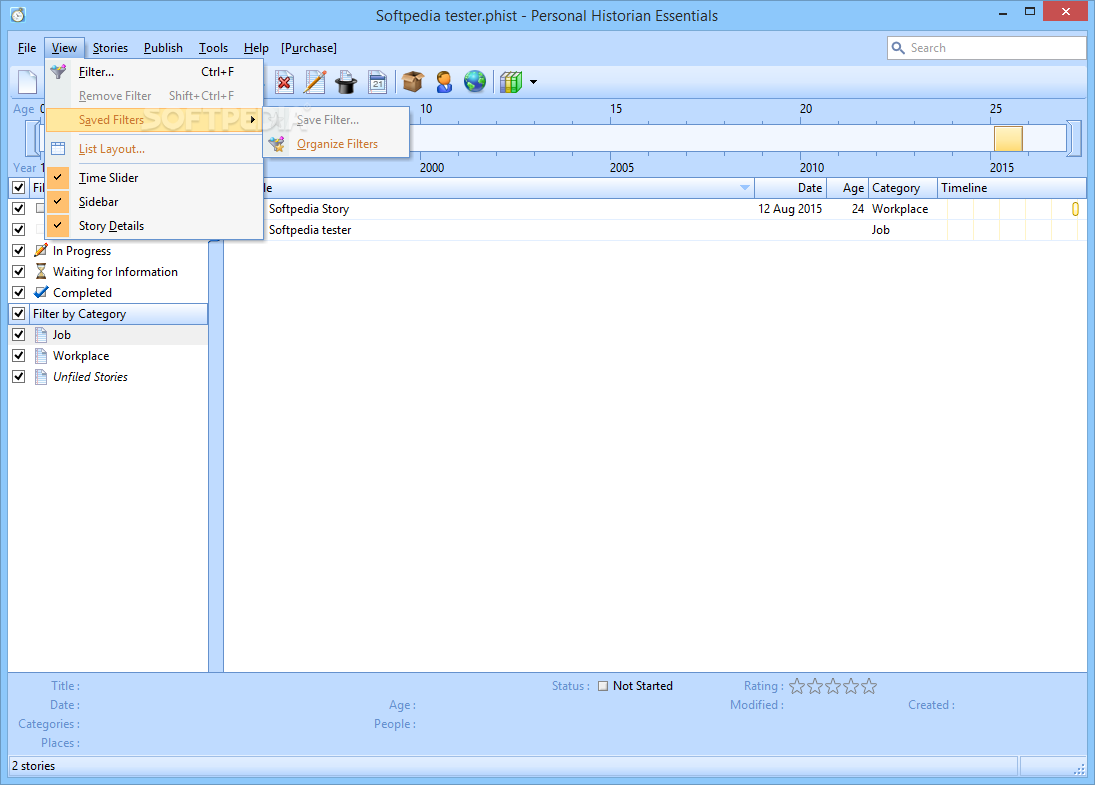Click the document icon next to Workplace
This screenshot has height=785, width=1095.
[41, 355]
